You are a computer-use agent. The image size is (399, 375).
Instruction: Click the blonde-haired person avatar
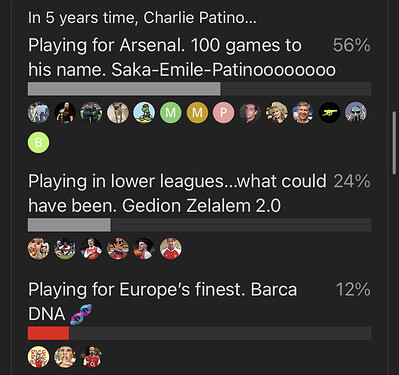point(277,113)
